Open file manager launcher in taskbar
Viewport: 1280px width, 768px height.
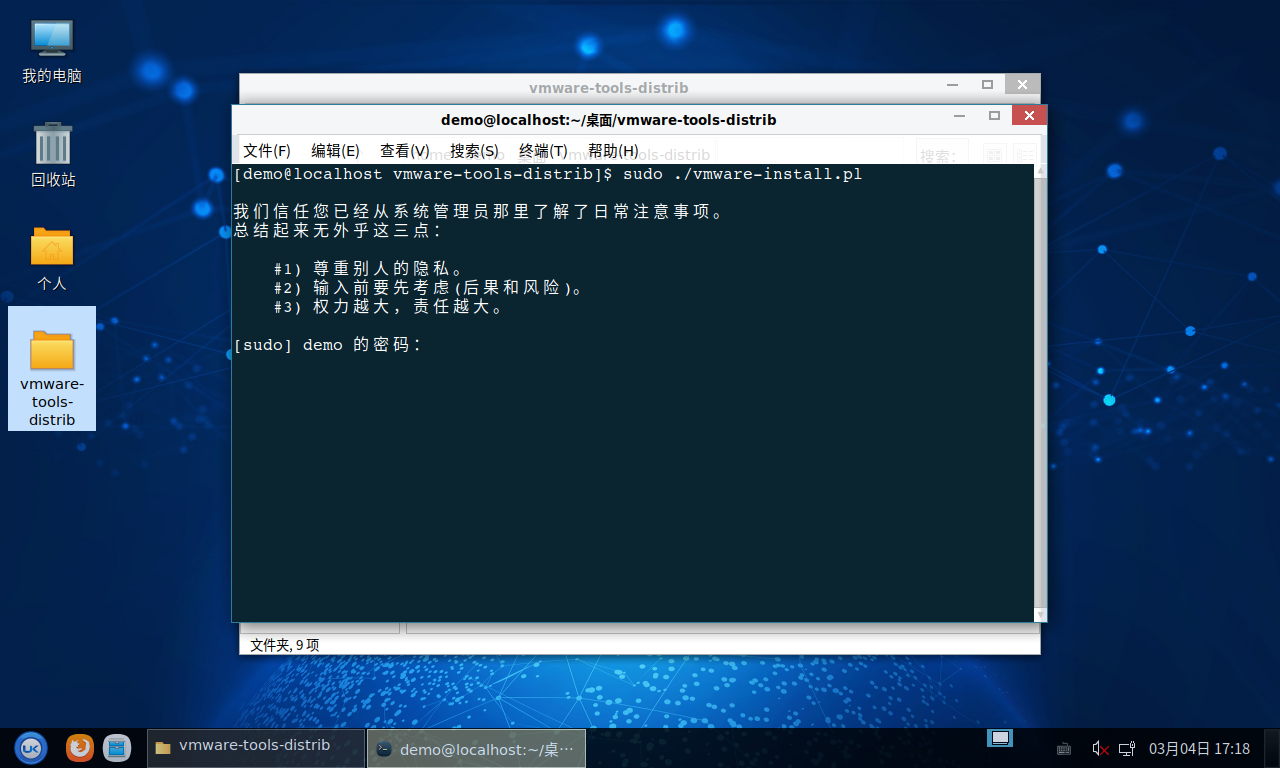click(x=117, y=747)
